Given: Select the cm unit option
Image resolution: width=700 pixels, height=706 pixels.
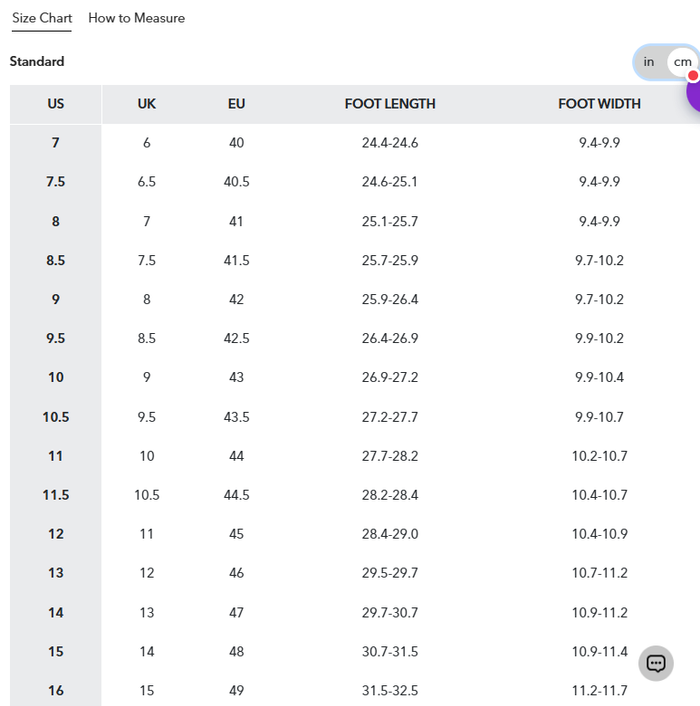Looking at the screenshot, I should click(x=681, y=62).
